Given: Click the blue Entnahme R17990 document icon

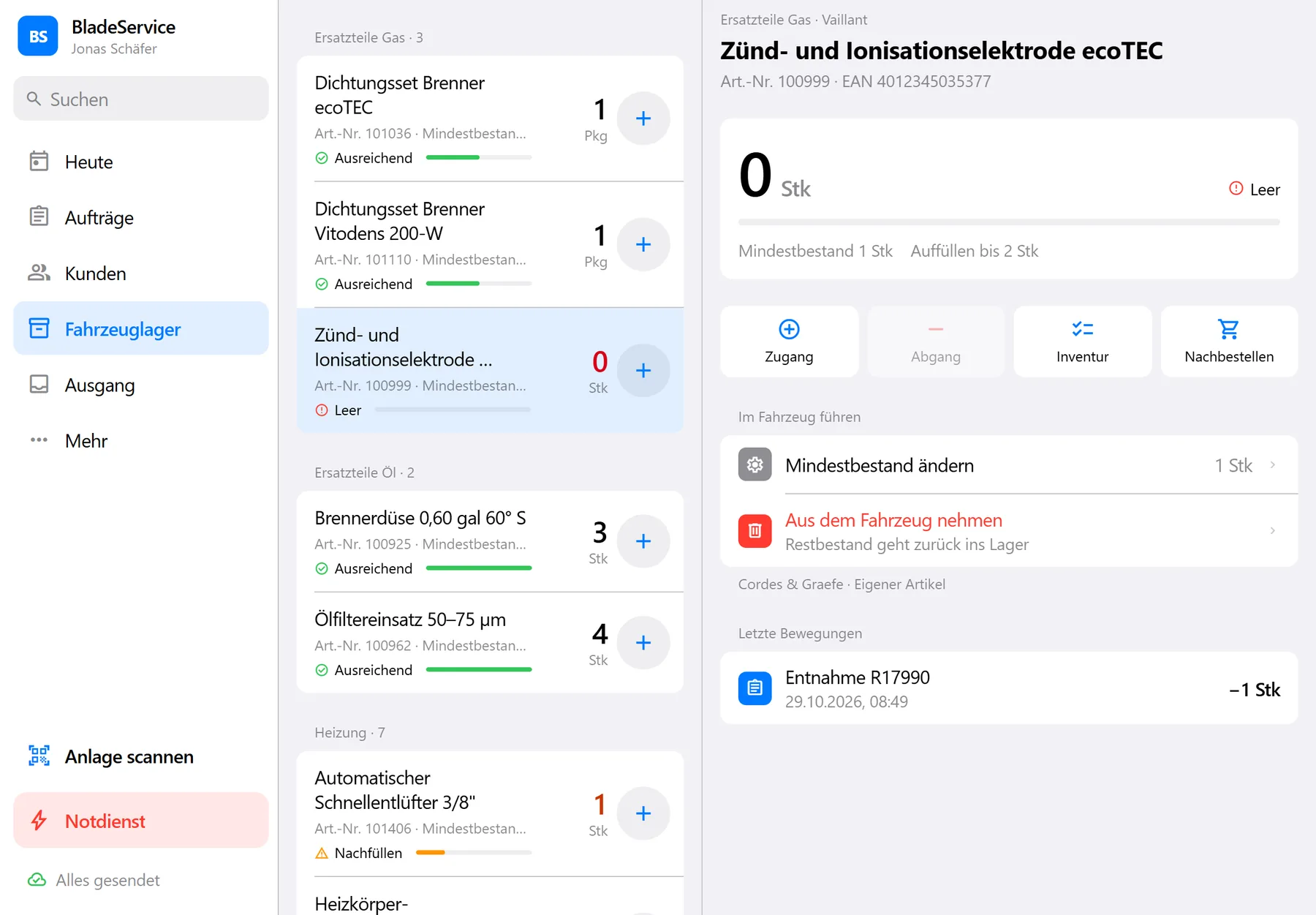Looking at the screenshot, I should click(x=755, y=688).
